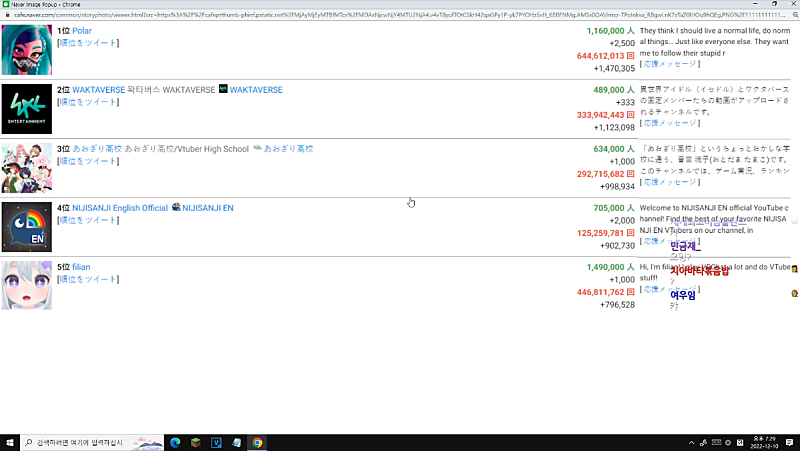800x451 pixels.
Task: Click zoom magnifier icon in address bar
Action: pos(795,15)
